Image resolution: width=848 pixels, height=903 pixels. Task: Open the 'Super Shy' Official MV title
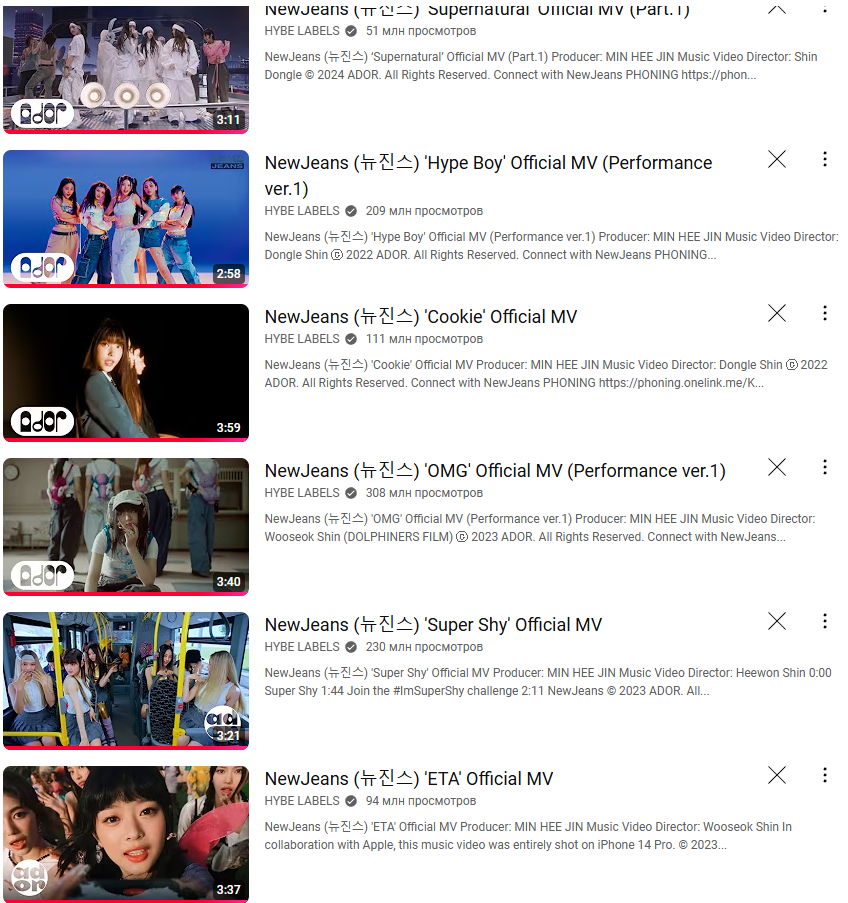tap(433, 625)
